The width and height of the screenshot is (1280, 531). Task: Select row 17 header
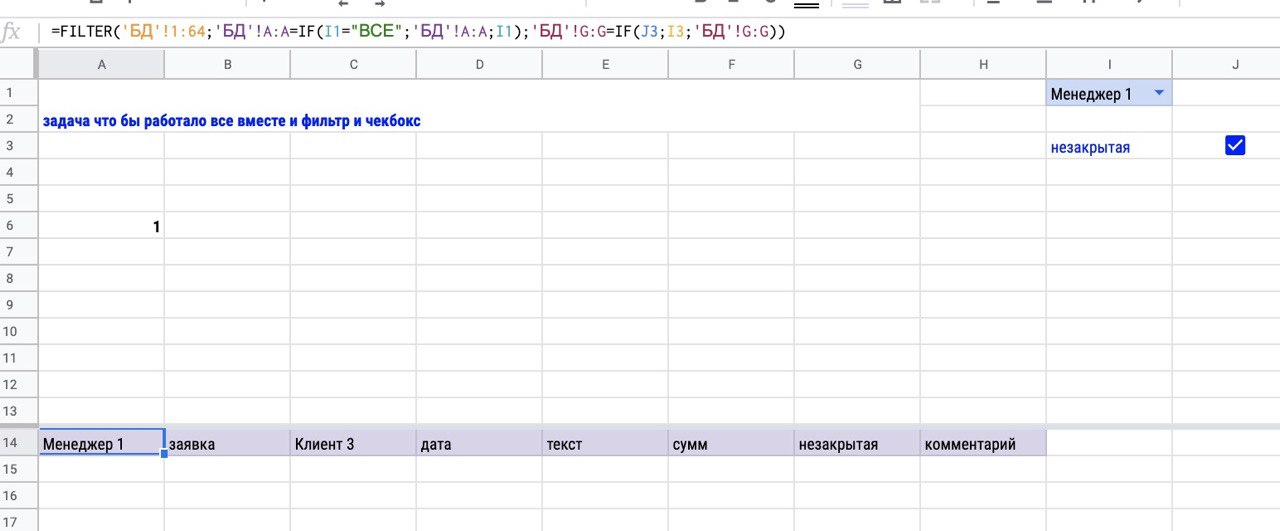click(18, 521)
